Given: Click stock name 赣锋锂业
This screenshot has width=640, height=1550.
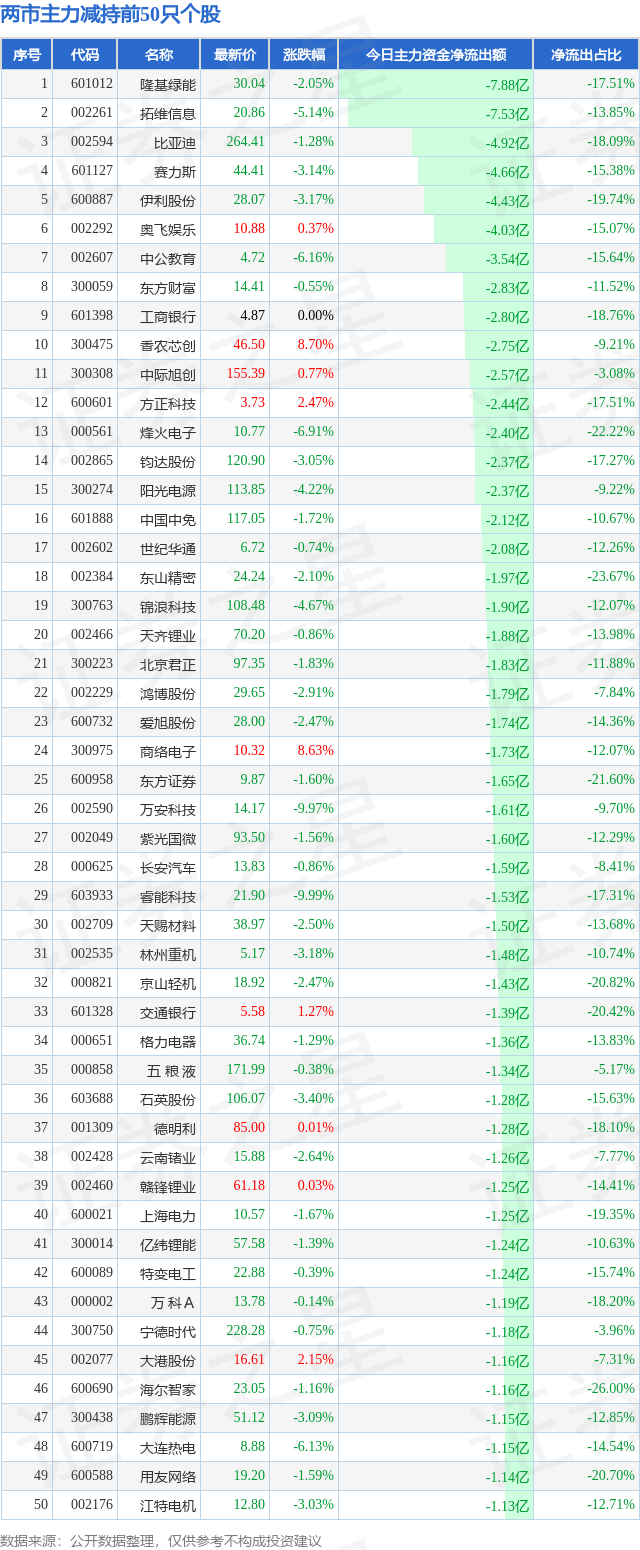Looking at the screenshot, I should click(x=168, y=1187).
